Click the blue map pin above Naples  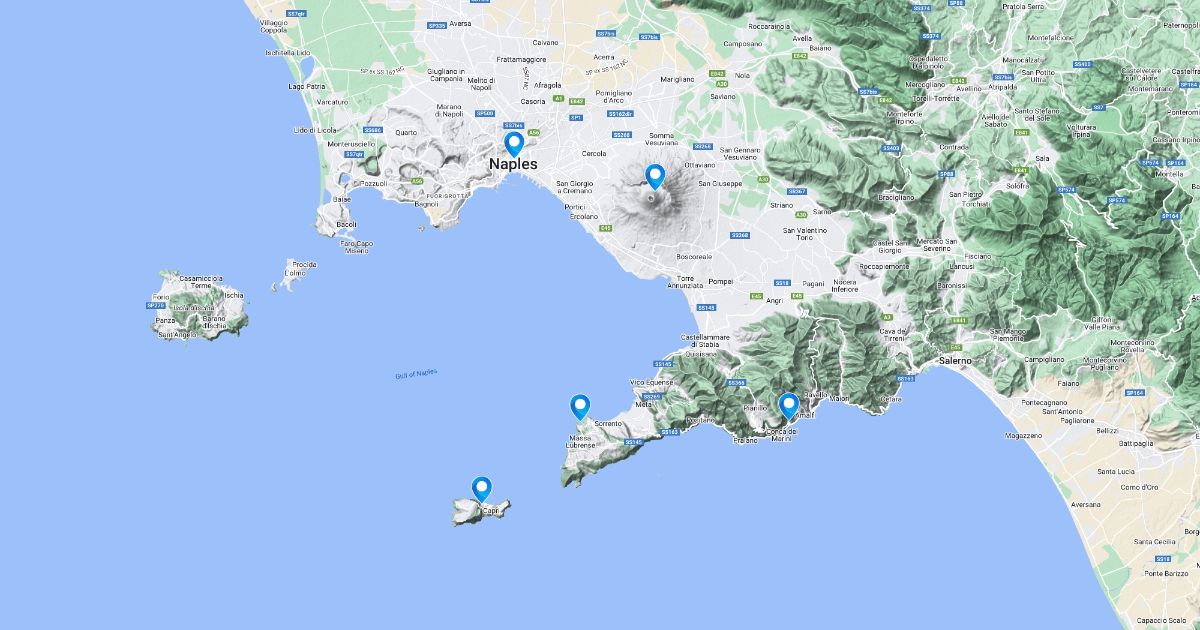[x=514, y=144]
